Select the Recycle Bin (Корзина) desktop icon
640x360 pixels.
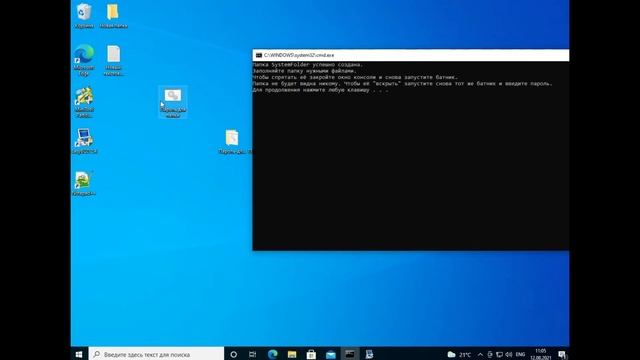pyautogui.click(x=84, y=16)
